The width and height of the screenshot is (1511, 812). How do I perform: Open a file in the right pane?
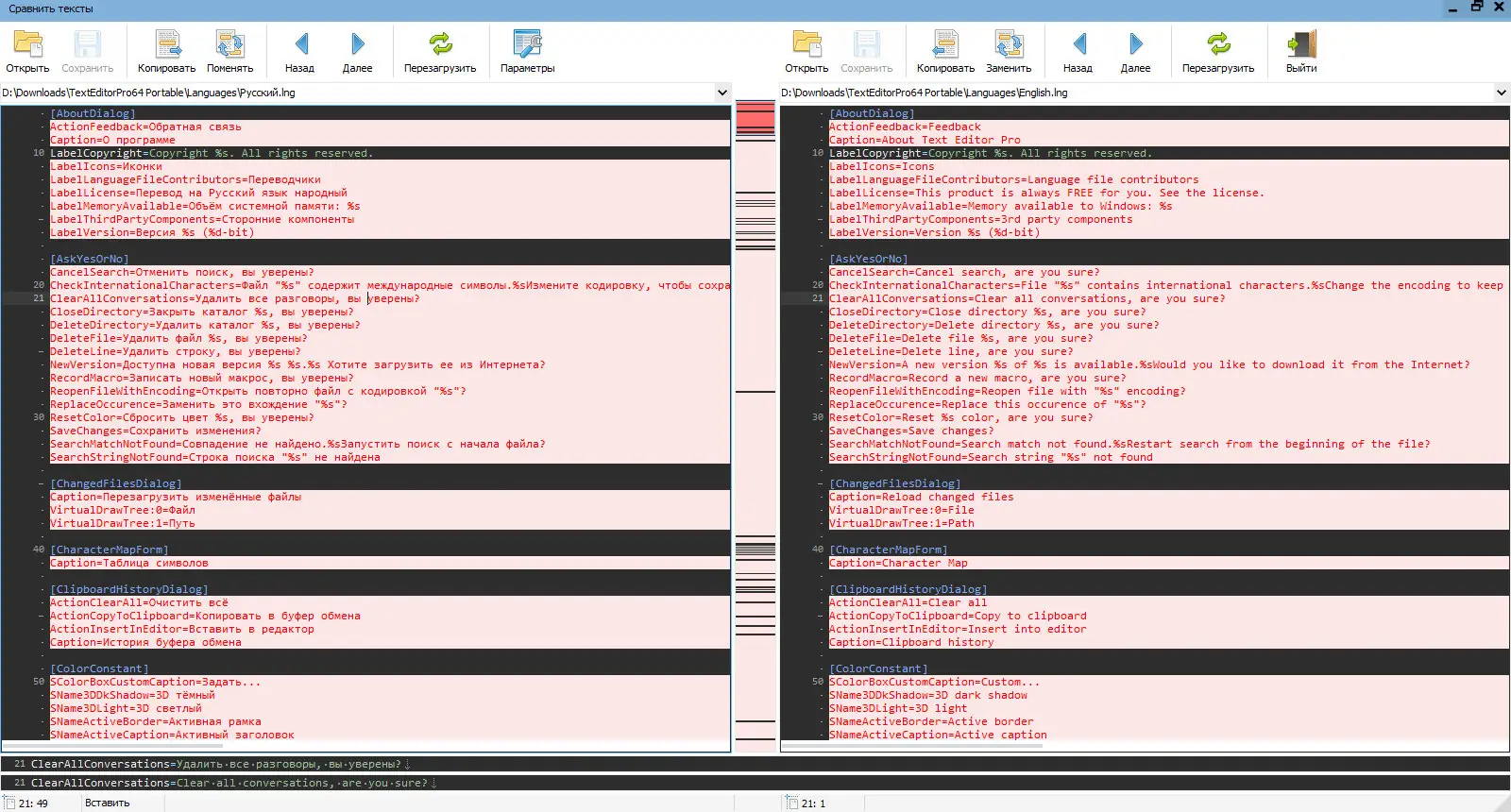tap(806, 51)
